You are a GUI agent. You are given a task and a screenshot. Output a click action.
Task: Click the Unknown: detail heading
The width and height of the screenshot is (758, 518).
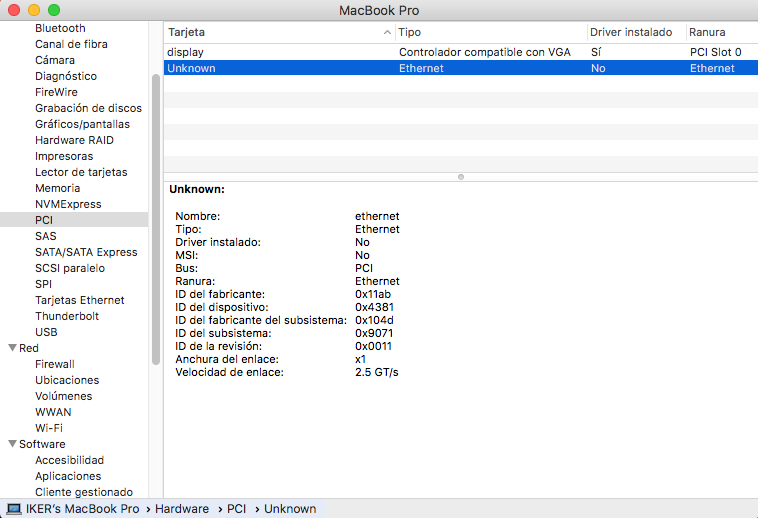[x=197, y=189]
